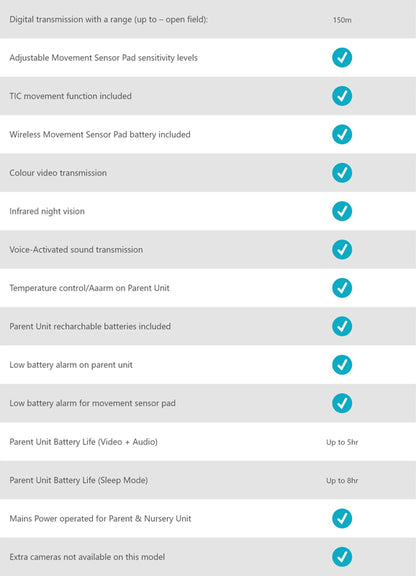The width and height of the screenshot is (416, 576).
Task: Click the Mains Power operated checkmark icon
Action: tap(342, 518)
